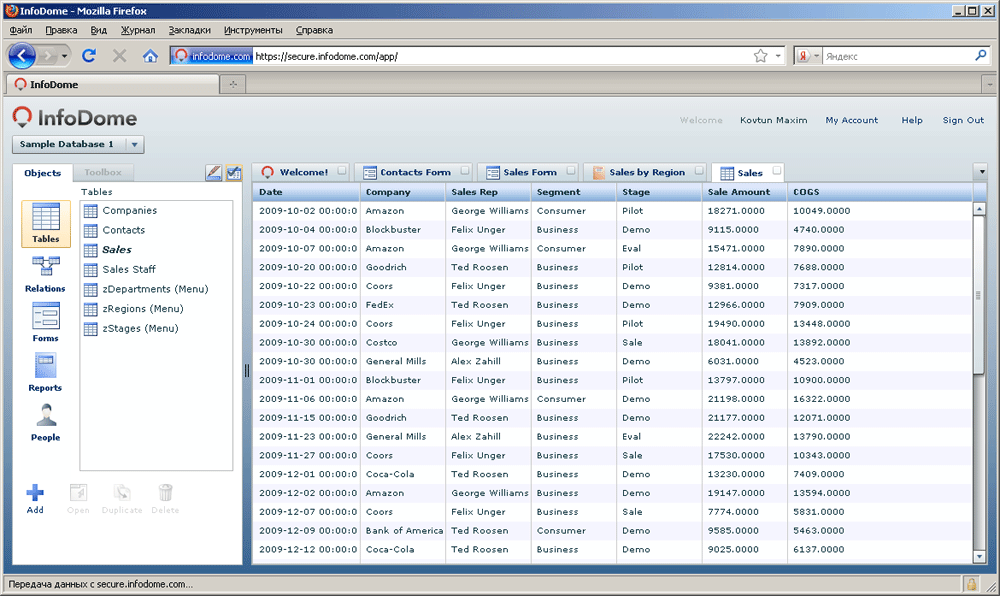Open the Reports object category

(x=45, y=372)
